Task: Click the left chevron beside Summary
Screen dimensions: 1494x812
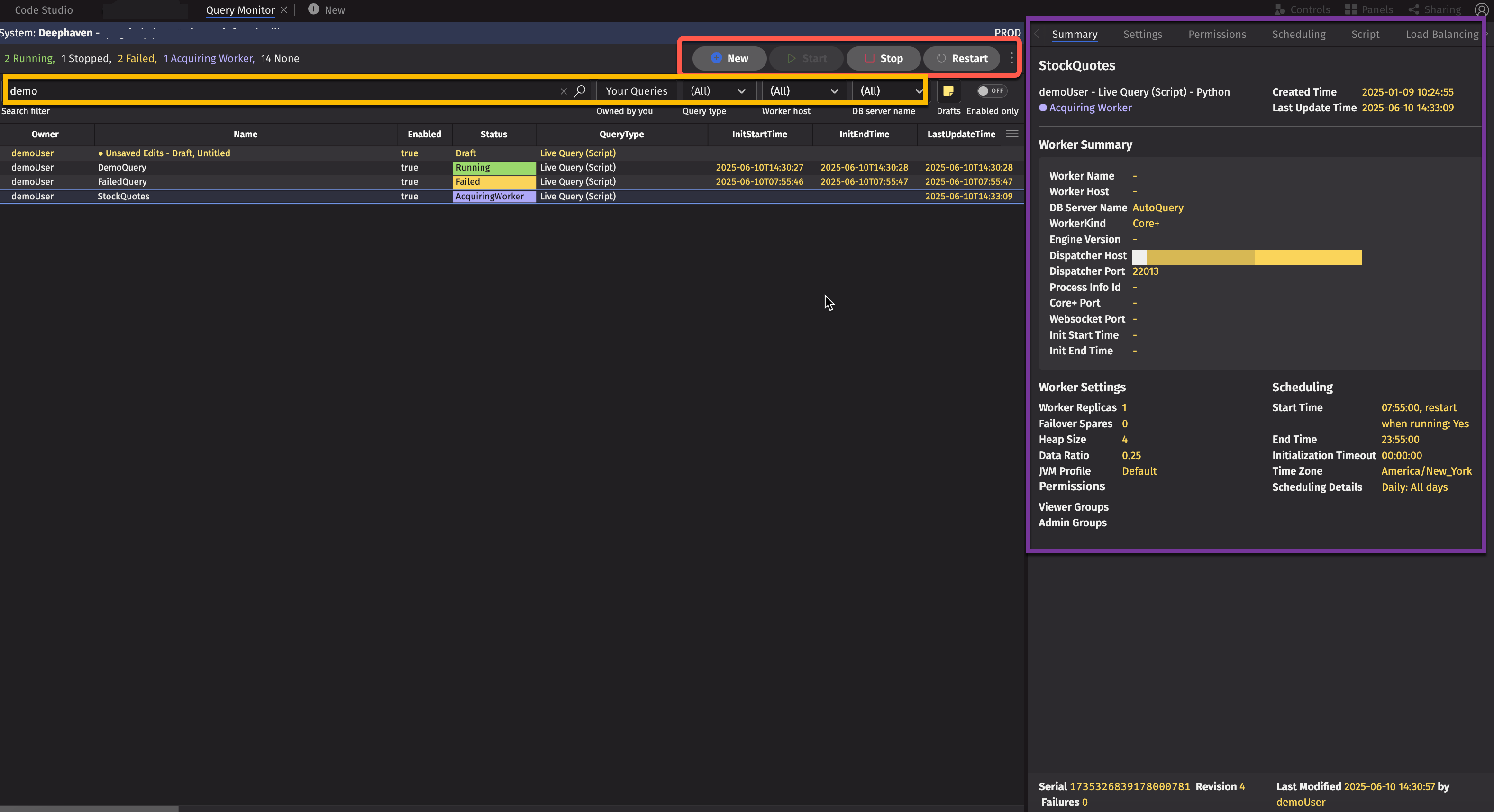Action: [1037, 34]
